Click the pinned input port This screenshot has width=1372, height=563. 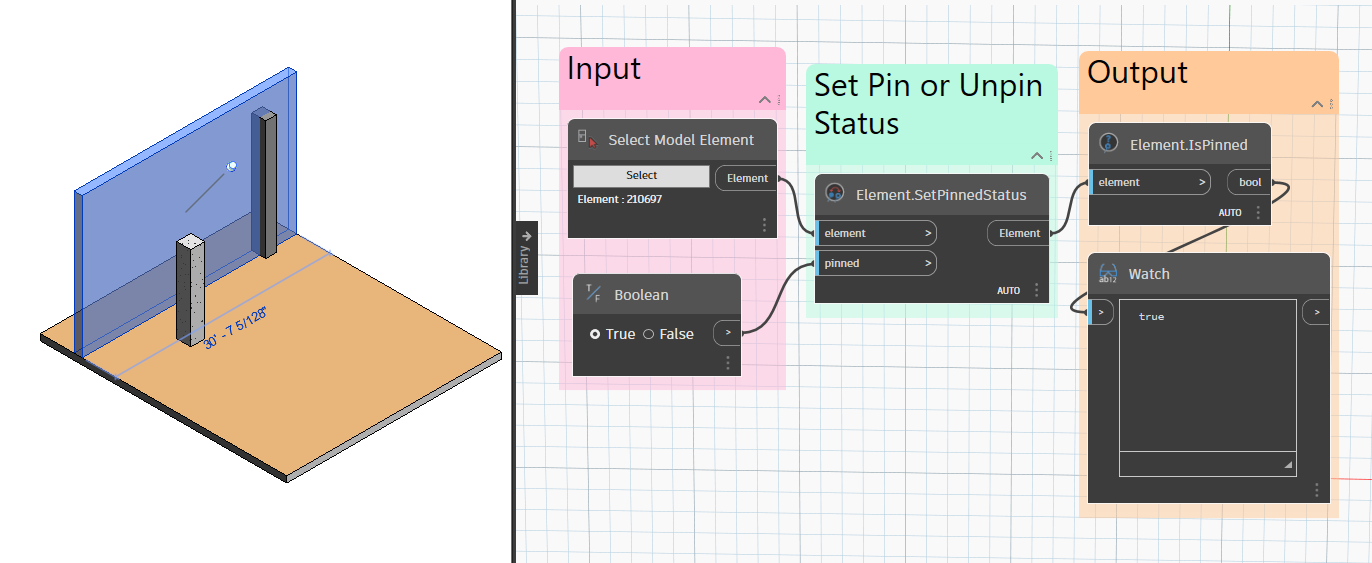tap(877, 263)
